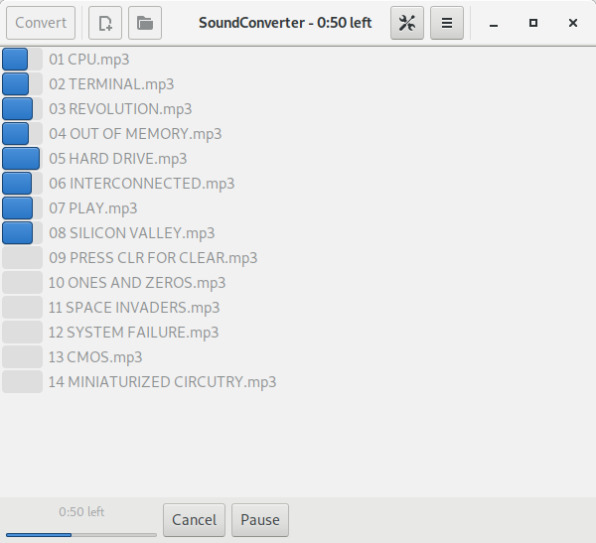
Task: Select 14 MINIATURIZED CIRCUTRY.mp3 row
Action: pyautogui.click(x=298, y=382)
